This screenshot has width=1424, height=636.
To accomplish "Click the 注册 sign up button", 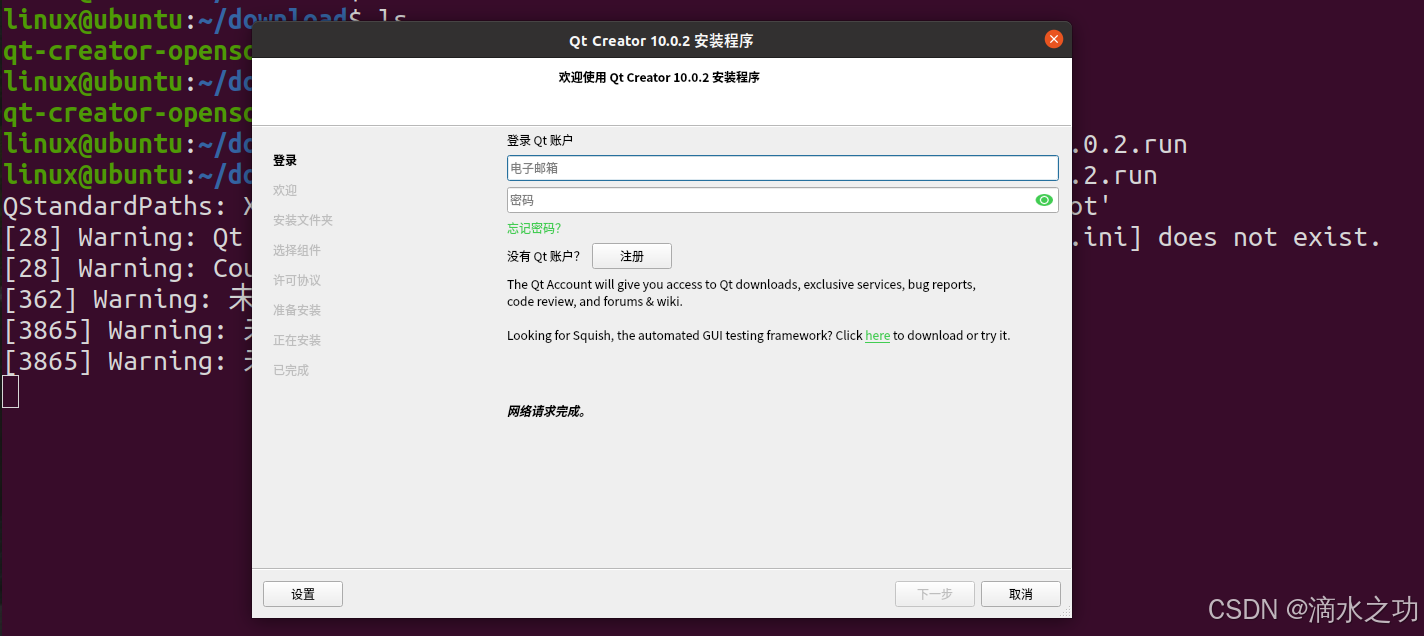I will [632, 256].
